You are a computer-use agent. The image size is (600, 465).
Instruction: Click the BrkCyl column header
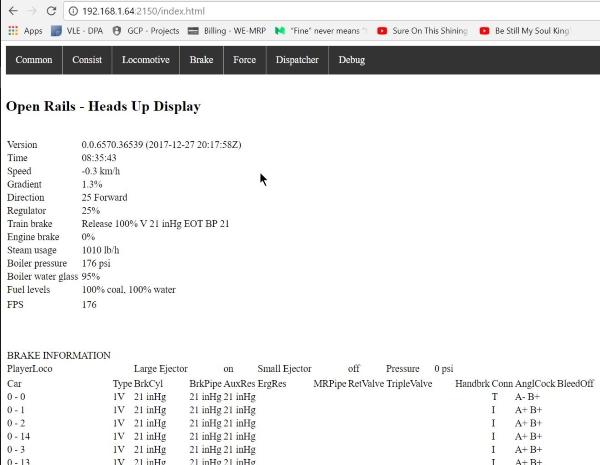coord(148,383)
